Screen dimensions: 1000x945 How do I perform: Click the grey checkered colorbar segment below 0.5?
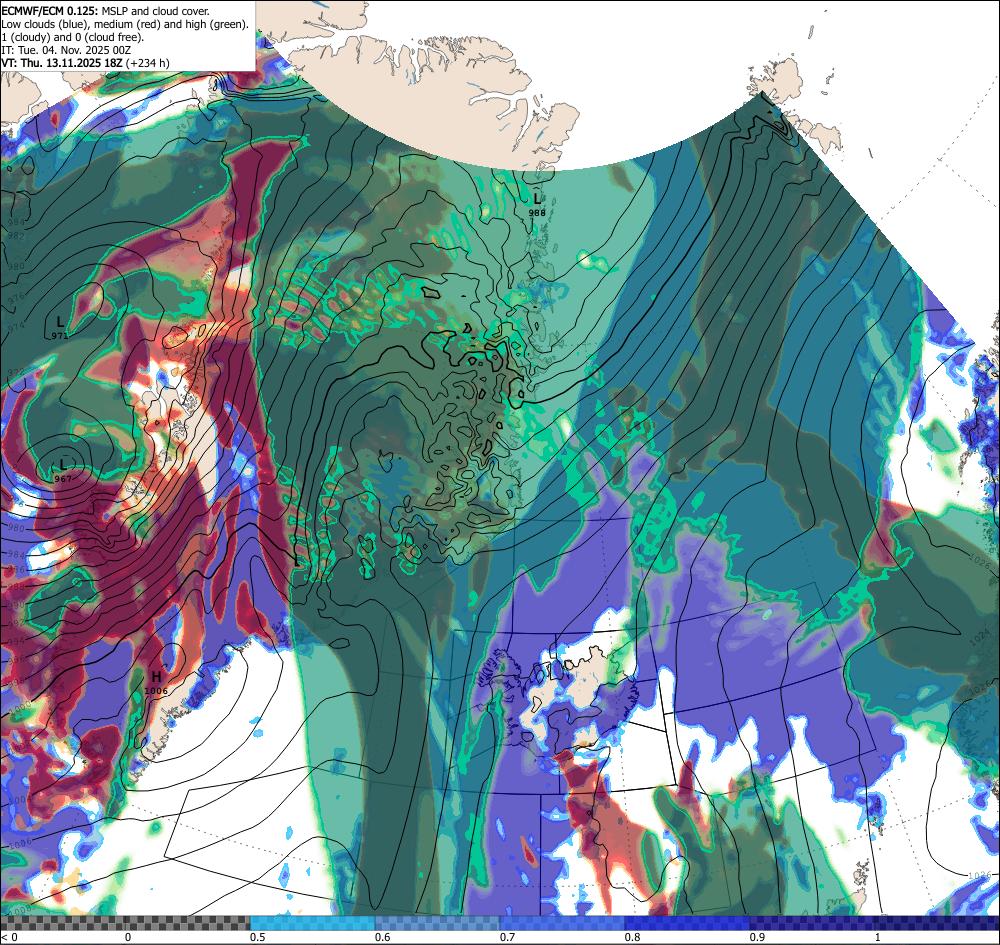(x=125, y=923)
